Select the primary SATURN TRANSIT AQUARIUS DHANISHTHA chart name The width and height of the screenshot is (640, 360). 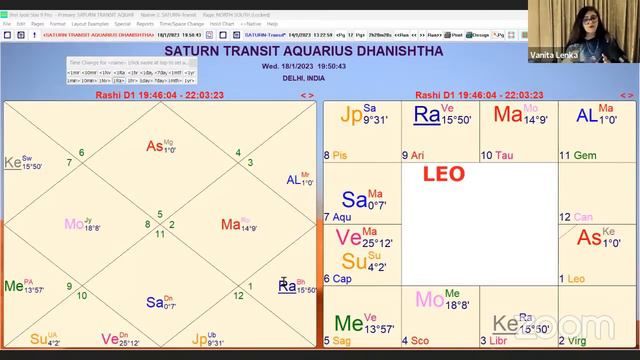(98, 35)
